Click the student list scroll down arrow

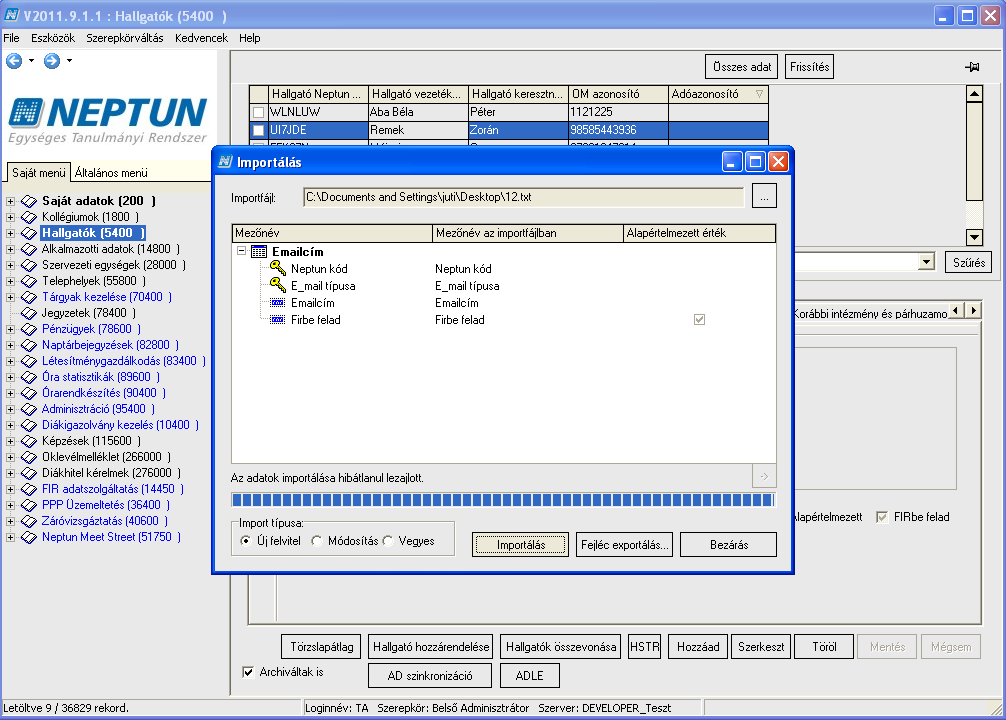[x=975, y=237]
